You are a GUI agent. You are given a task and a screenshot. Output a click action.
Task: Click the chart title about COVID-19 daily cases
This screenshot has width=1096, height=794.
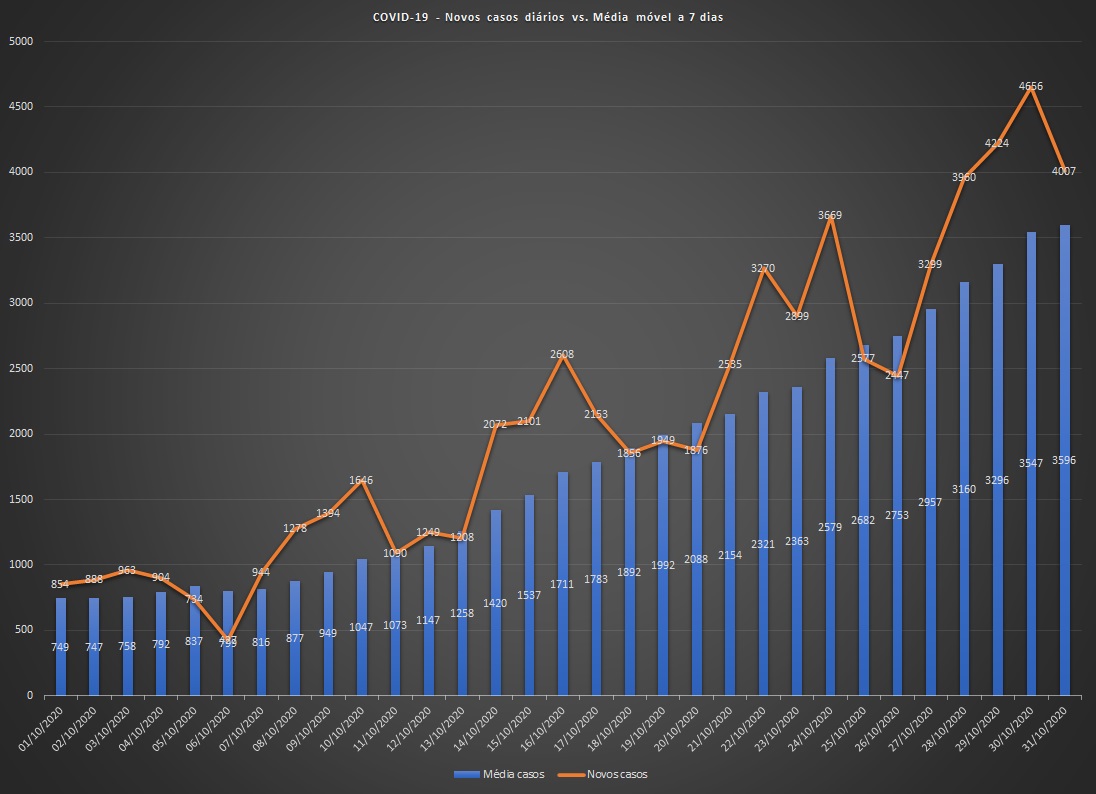(x=548, y=18)
